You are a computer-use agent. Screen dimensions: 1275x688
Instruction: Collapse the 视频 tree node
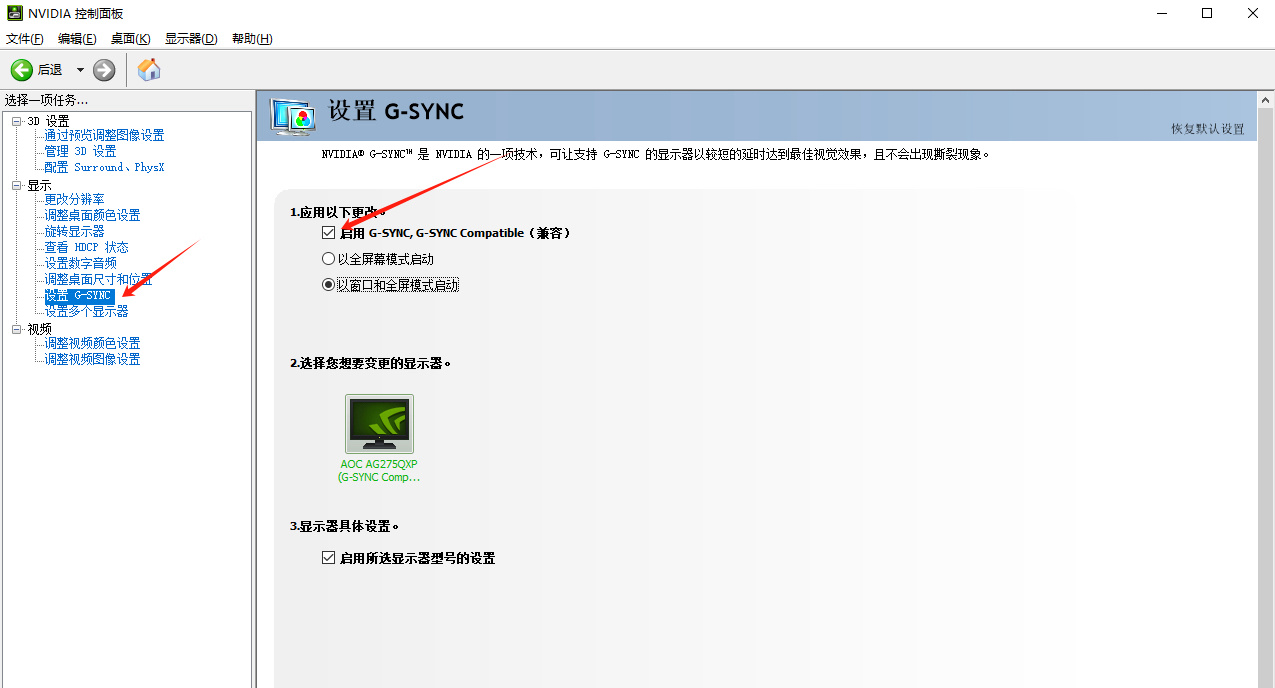16,329
